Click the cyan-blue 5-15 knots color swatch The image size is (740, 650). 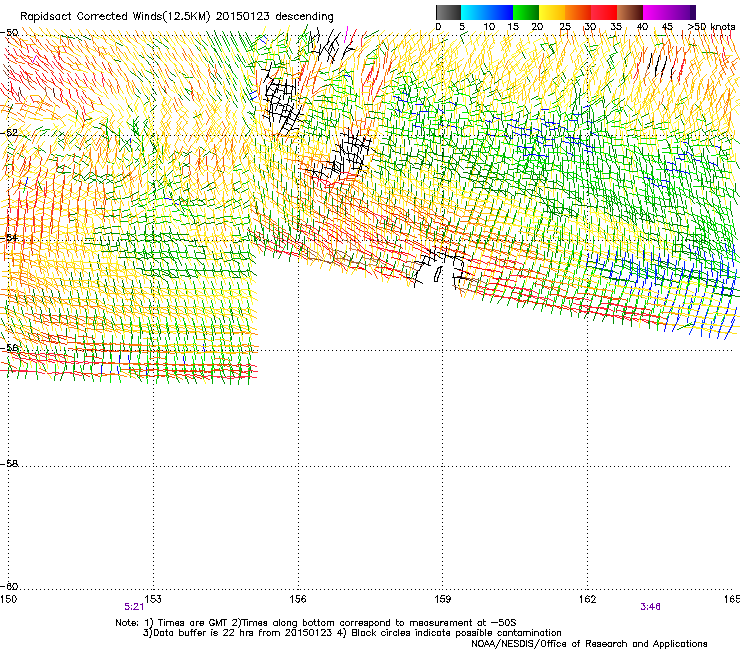[x=487, y=12]
